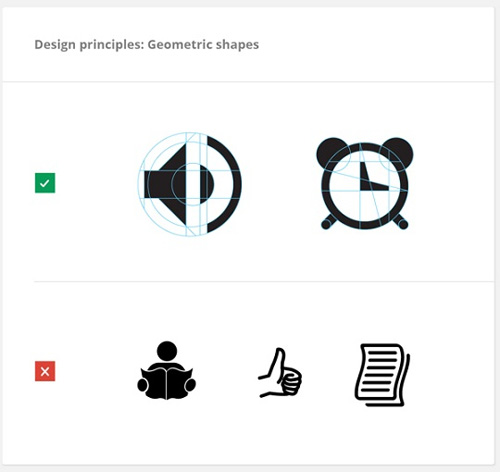Click the red X box

(x=45, y=371)
